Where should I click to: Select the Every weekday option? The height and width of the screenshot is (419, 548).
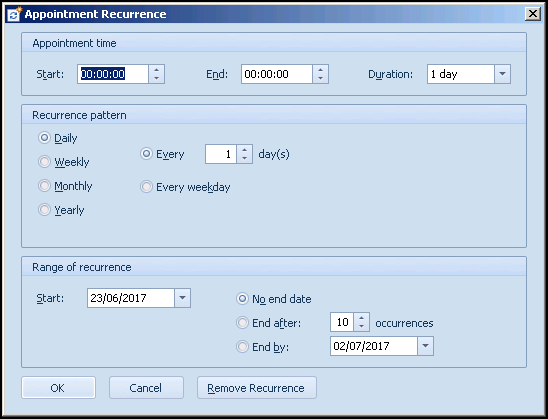pos(146,187)
